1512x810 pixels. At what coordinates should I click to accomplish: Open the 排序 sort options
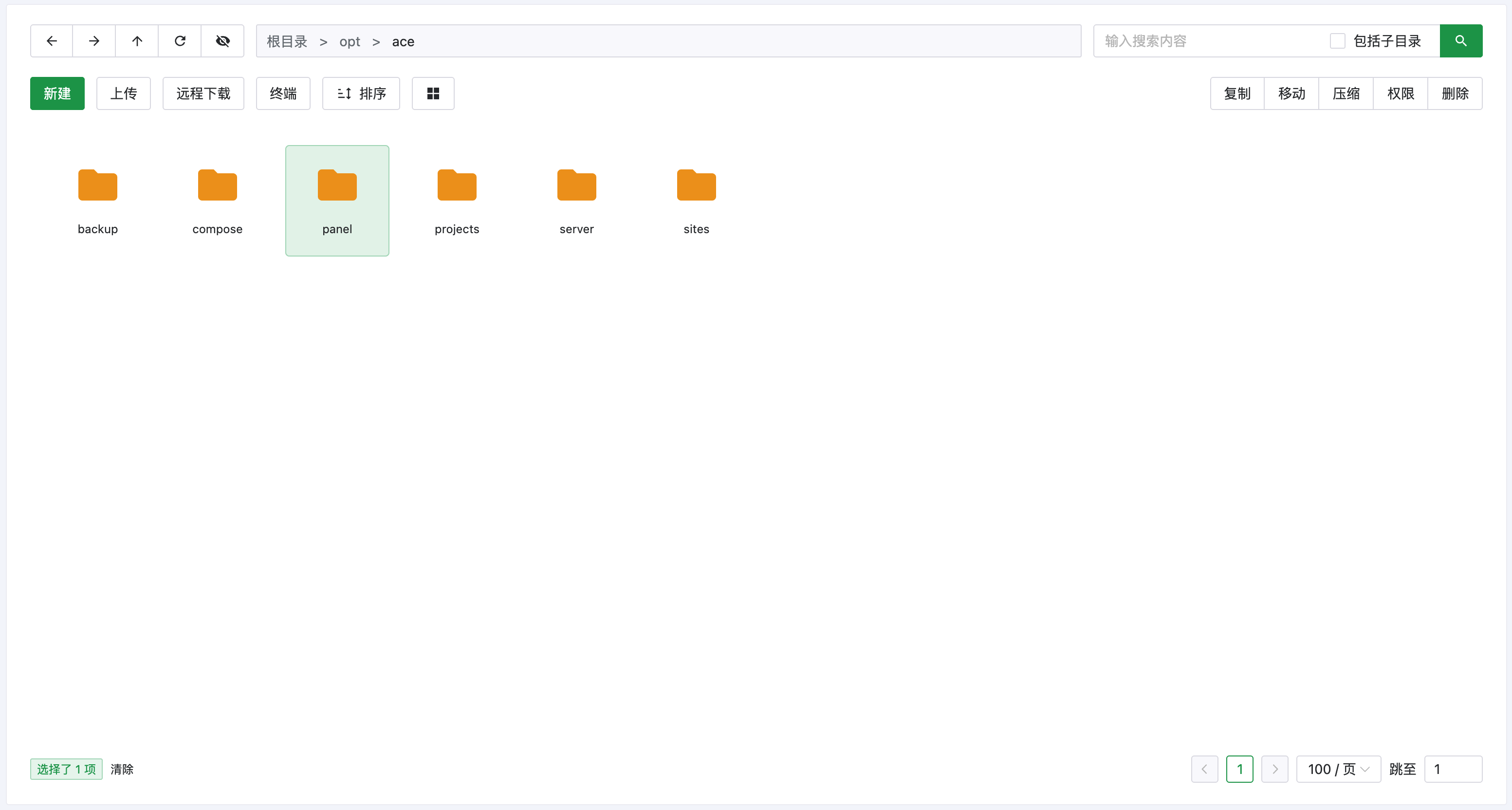click(360, 93)
